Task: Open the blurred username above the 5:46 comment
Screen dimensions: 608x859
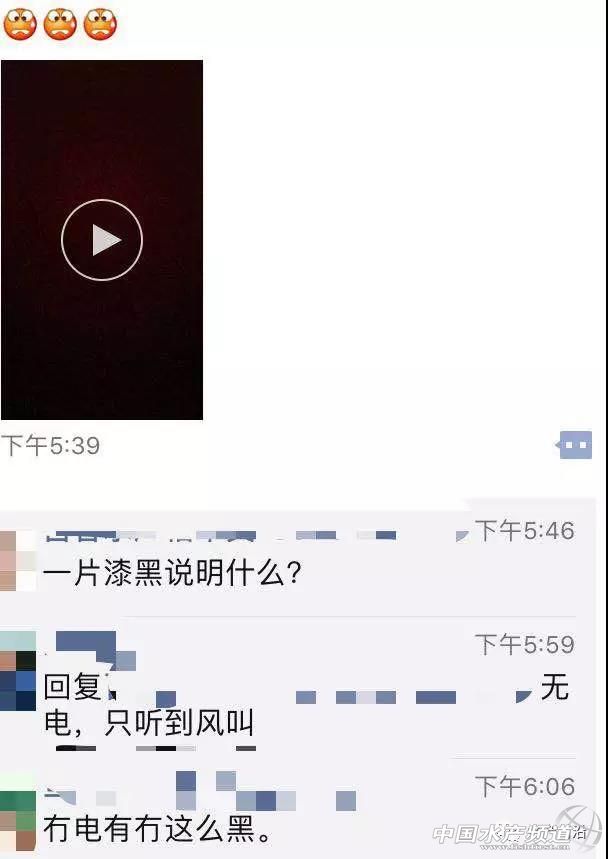Action: (219, 535)
